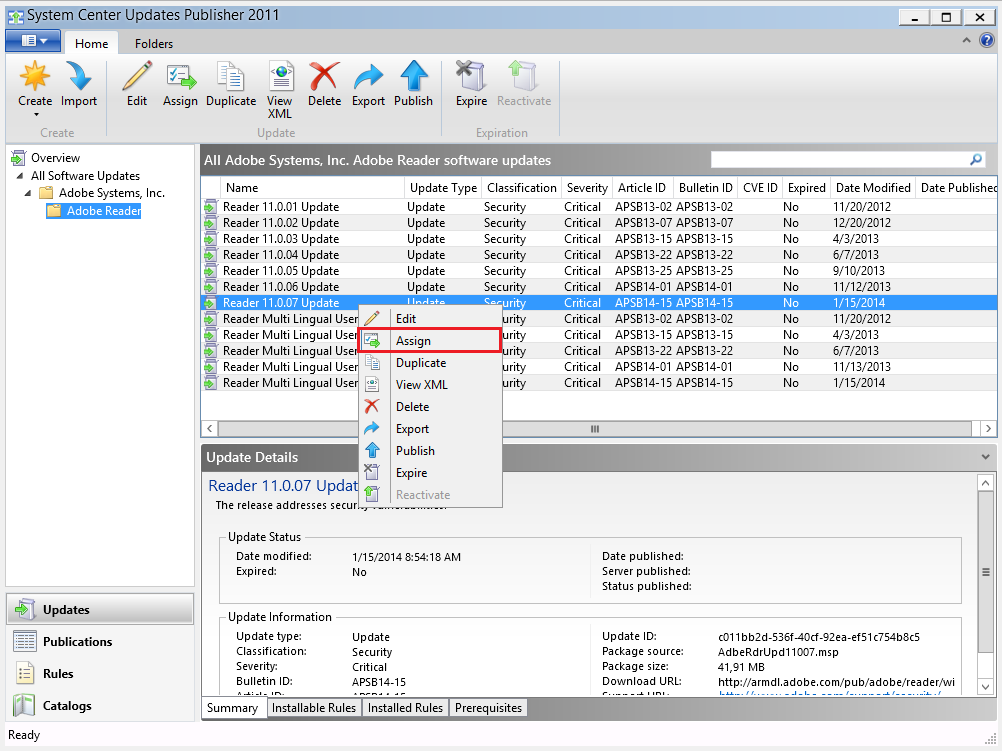
Task: Collapse the Adobe Systems, Inc. node
Action: [27, 193]
